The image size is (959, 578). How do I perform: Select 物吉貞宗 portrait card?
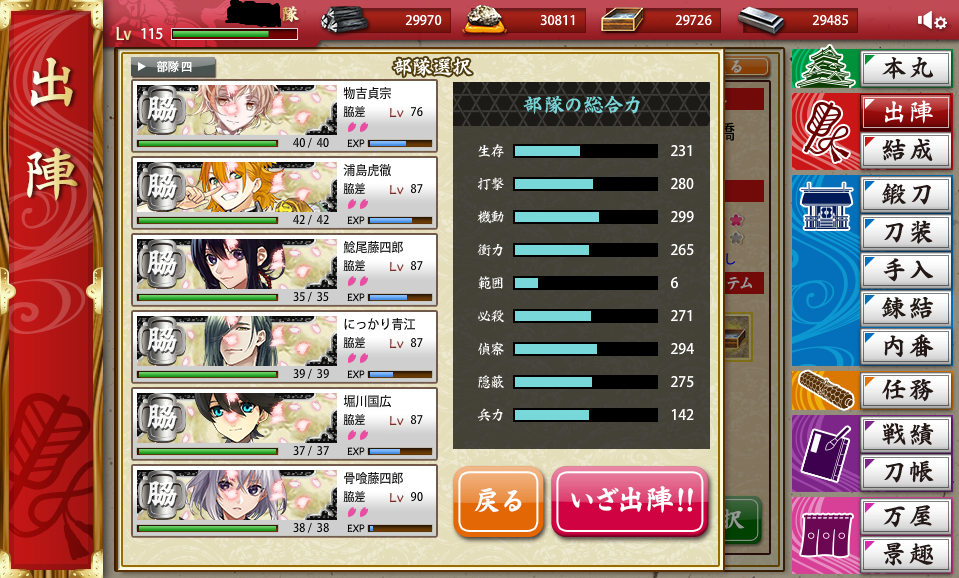(284, 116)
